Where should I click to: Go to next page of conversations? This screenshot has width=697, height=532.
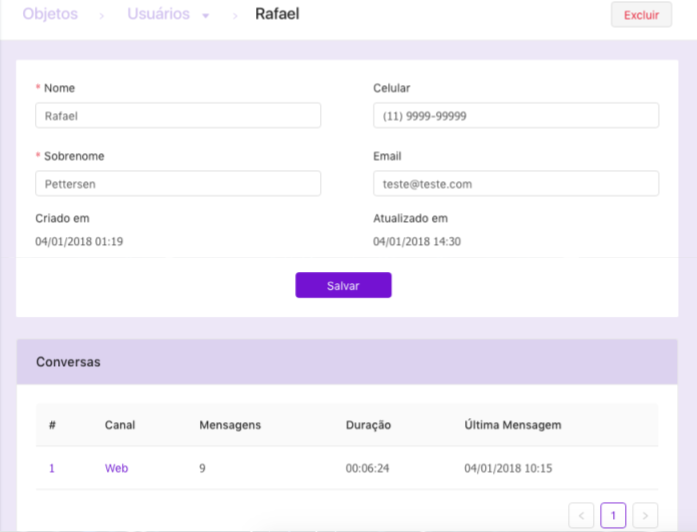click(x=646, y=515)
